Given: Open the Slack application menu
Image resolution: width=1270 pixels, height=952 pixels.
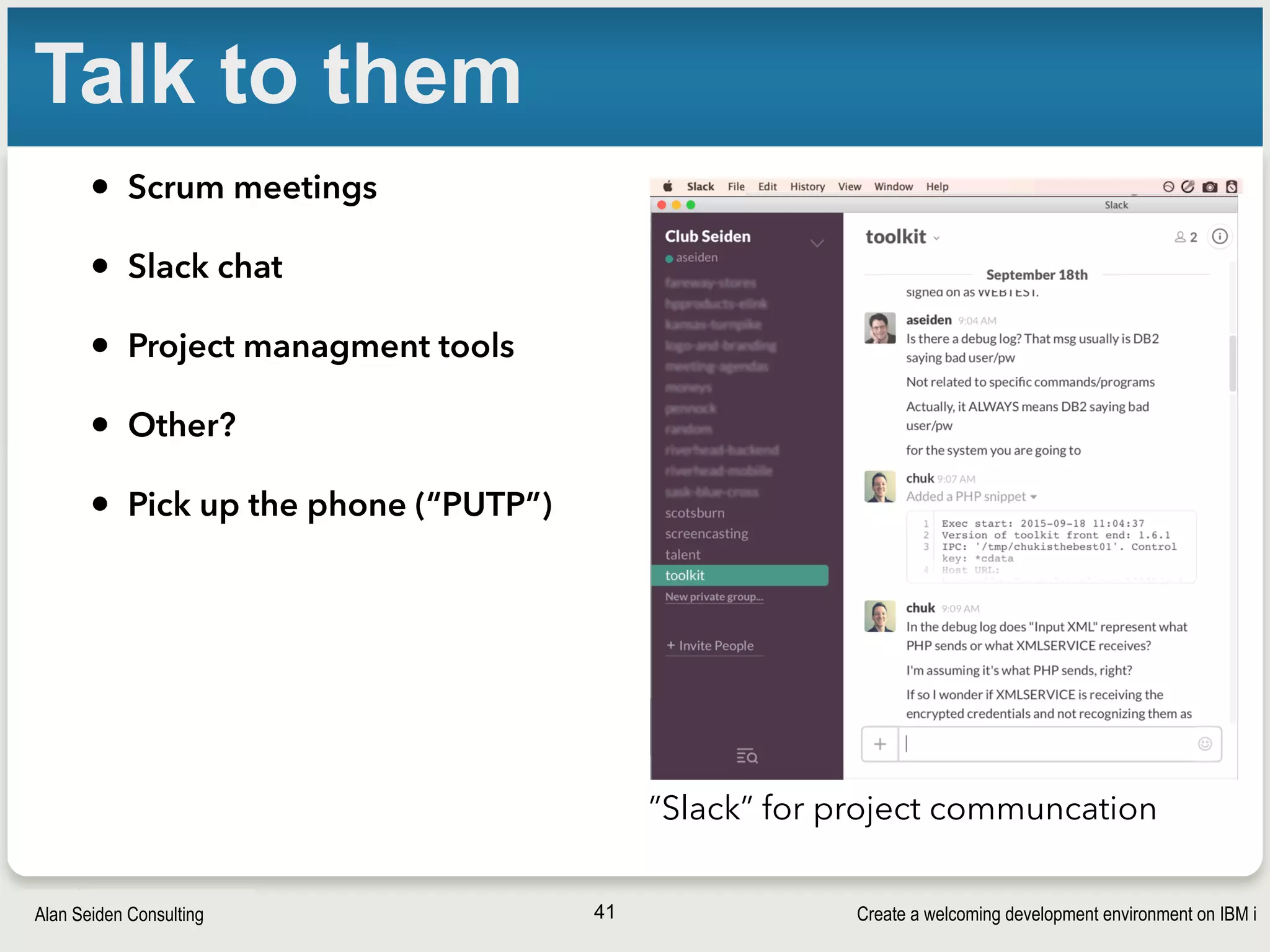Looking at the screenshot, I should (700, 187).
